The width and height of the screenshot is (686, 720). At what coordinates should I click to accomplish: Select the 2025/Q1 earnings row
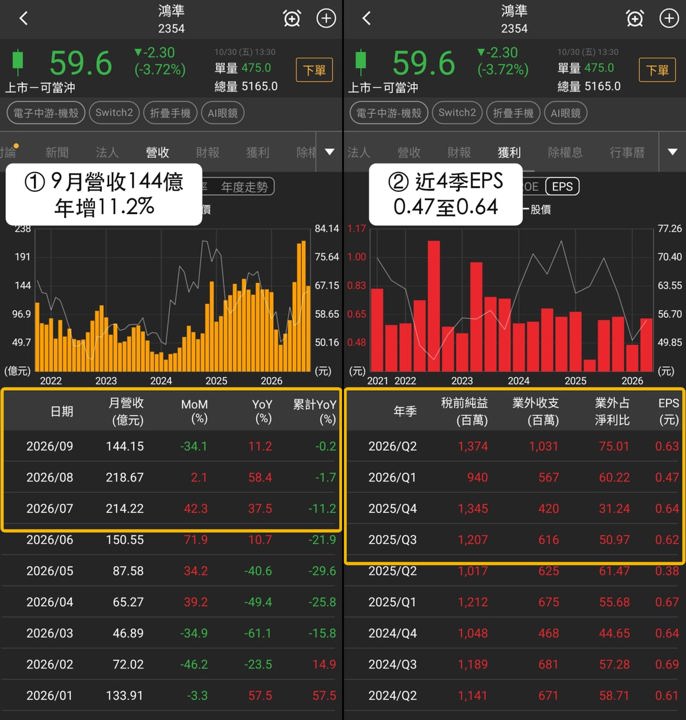click(515, 602)
